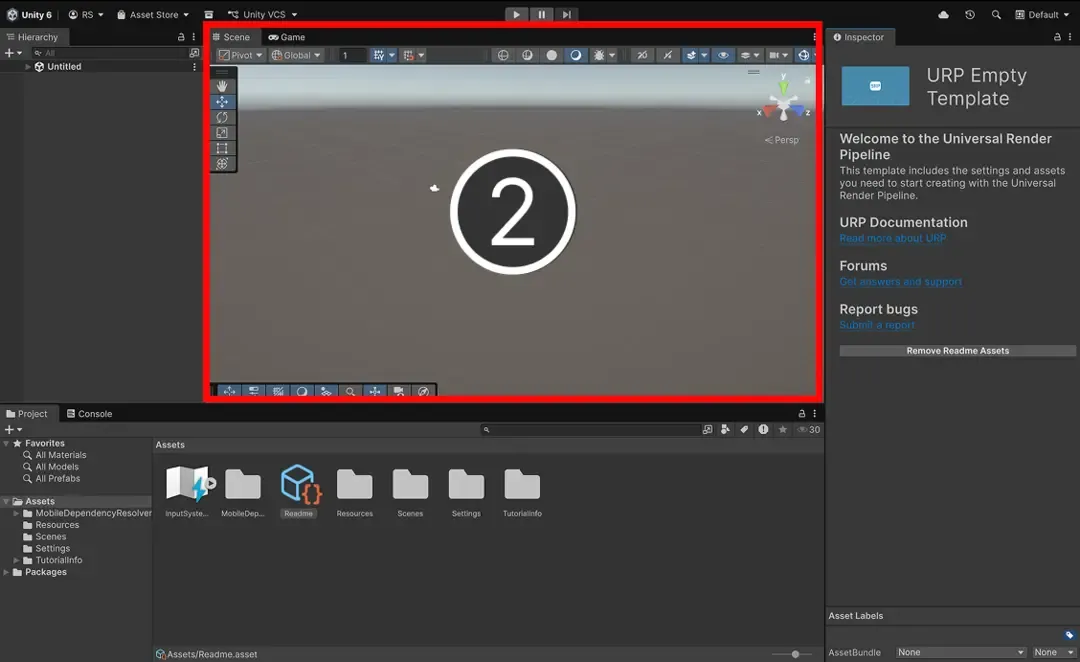Select the Scale tool in scene toolbar
The width and height of the screenshot is (1080, 662).
[x=222, y=132]
